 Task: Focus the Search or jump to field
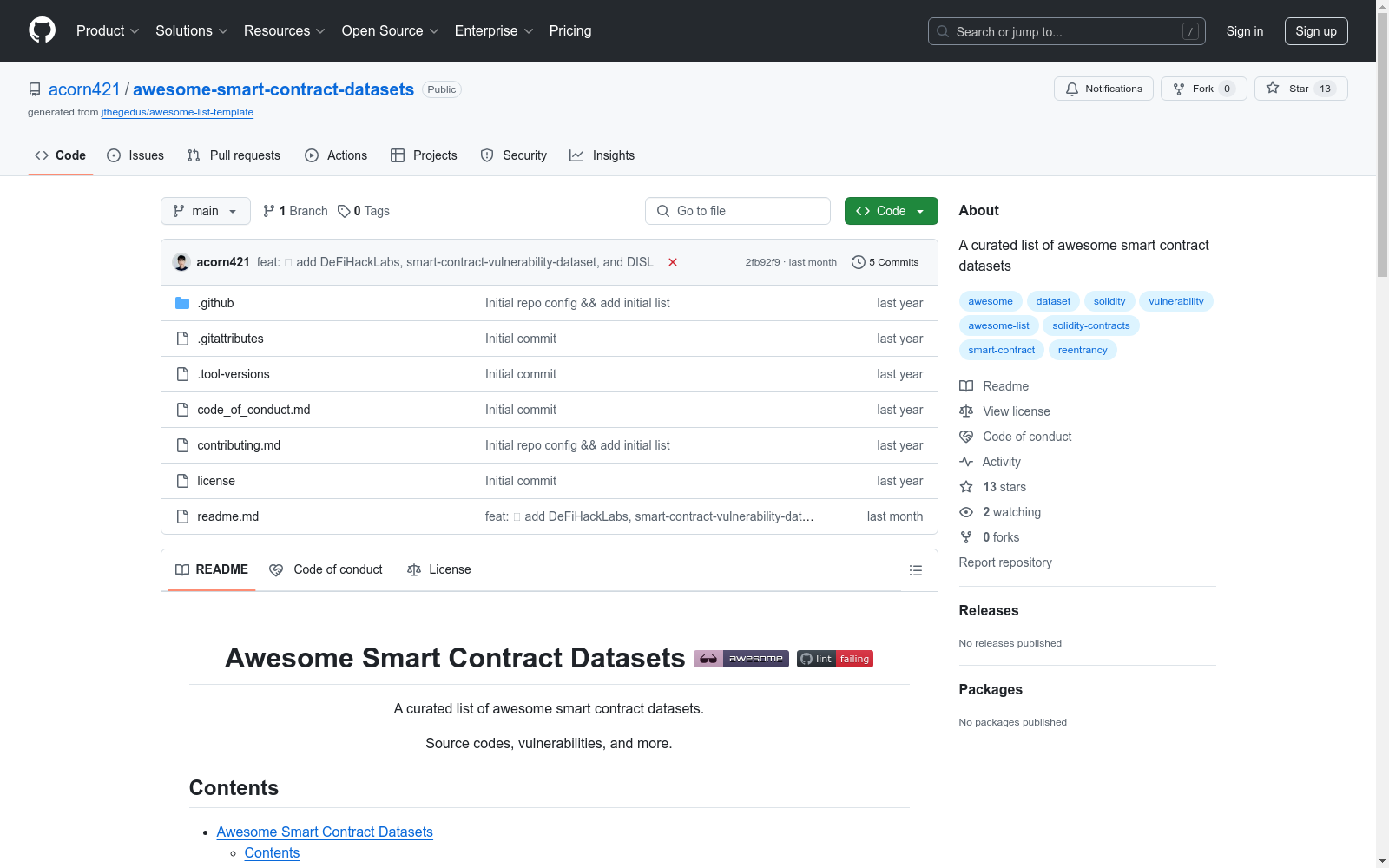tap(1067, 31)
